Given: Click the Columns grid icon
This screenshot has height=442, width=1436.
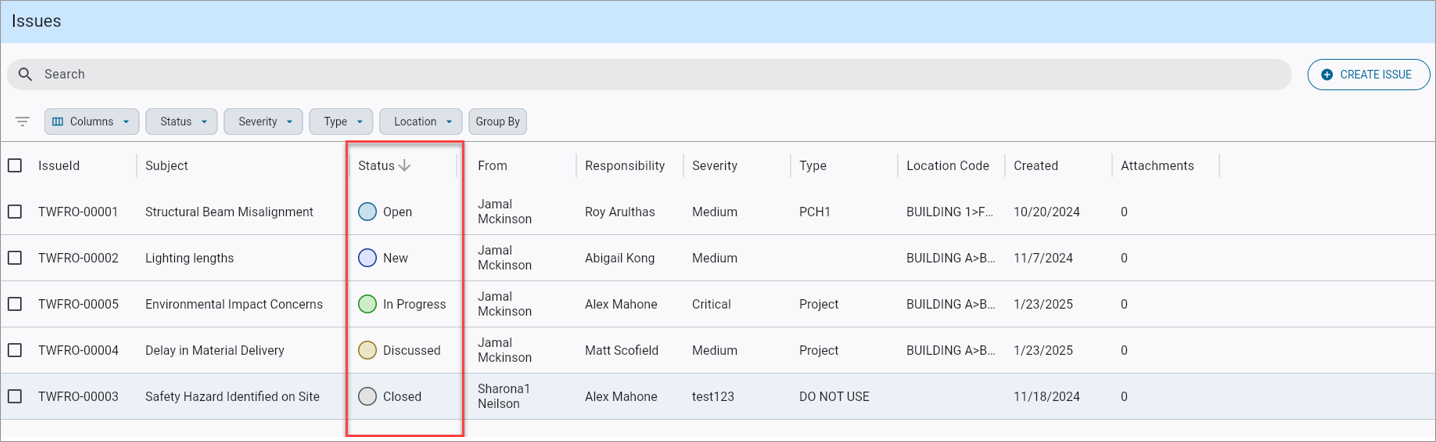Looking at the screenshot, I should click(x=58, y=122).
